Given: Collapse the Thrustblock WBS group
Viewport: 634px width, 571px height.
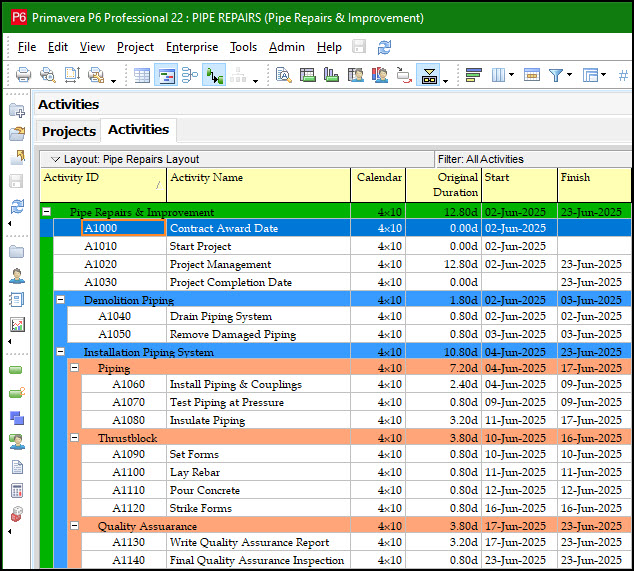Looking at the screenshot, I should click(74, 438).
